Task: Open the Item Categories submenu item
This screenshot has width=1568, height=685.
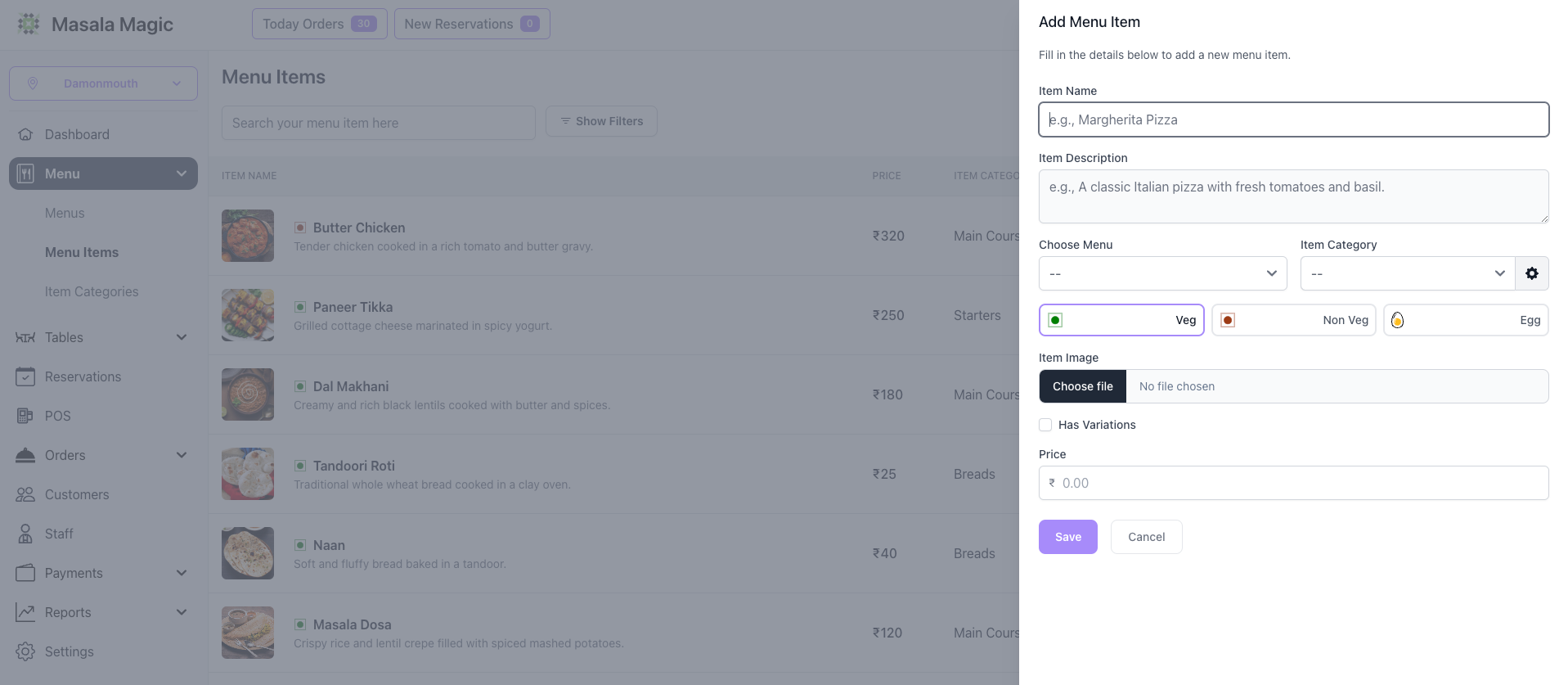Action: click(92, 291)
